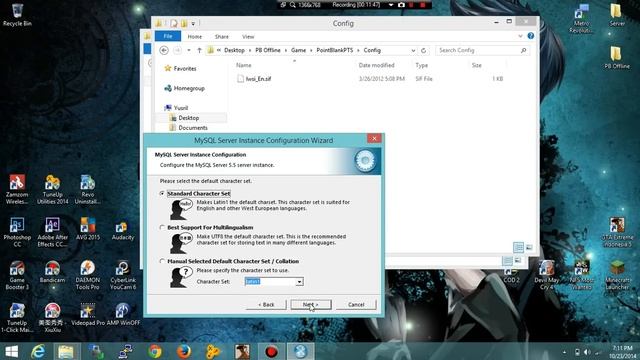This screenshot has height=360, width=640.
Task: Open AMP WinOFF desktop shortcut
Action: click(123, 314)
